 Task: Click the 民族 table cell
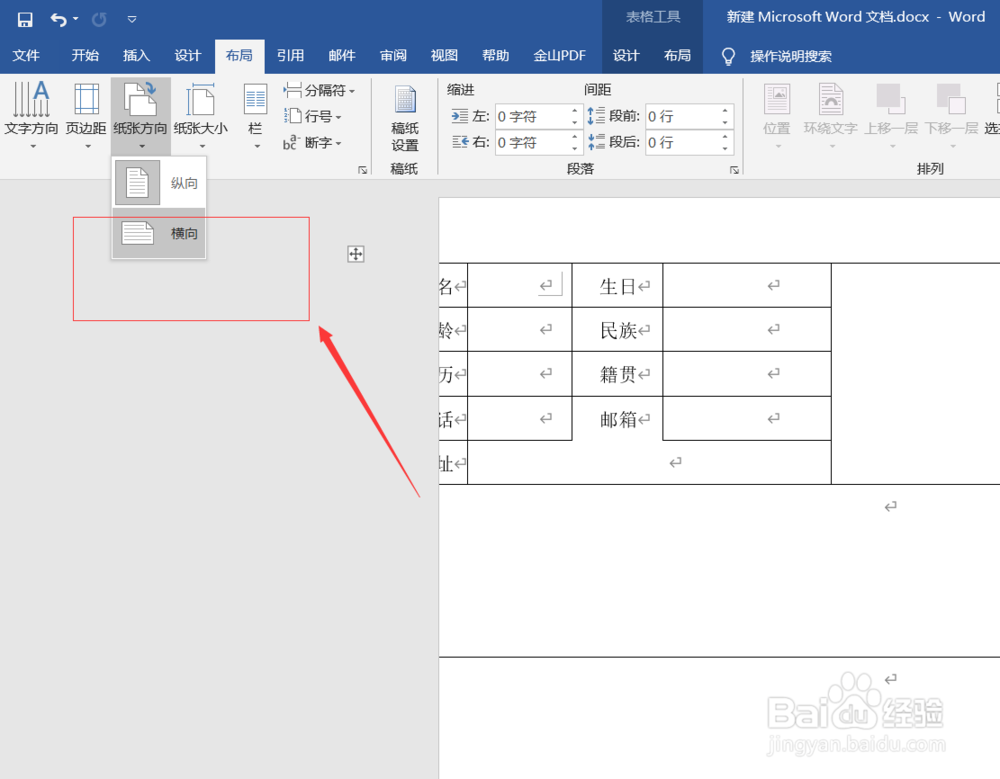(617, 330)
